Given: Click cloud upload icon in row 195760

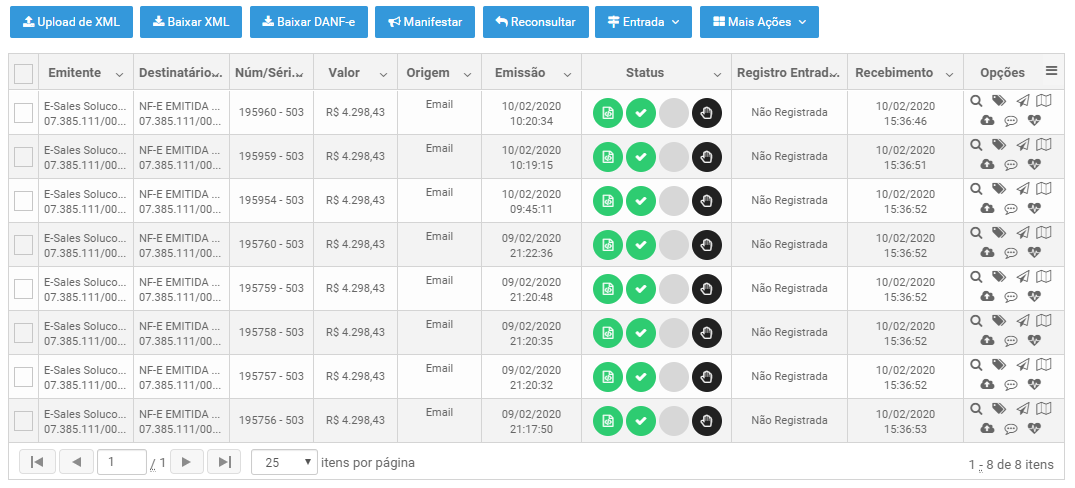Looking at the screenshot, I should pyautogui.click(x=987, y=252).
